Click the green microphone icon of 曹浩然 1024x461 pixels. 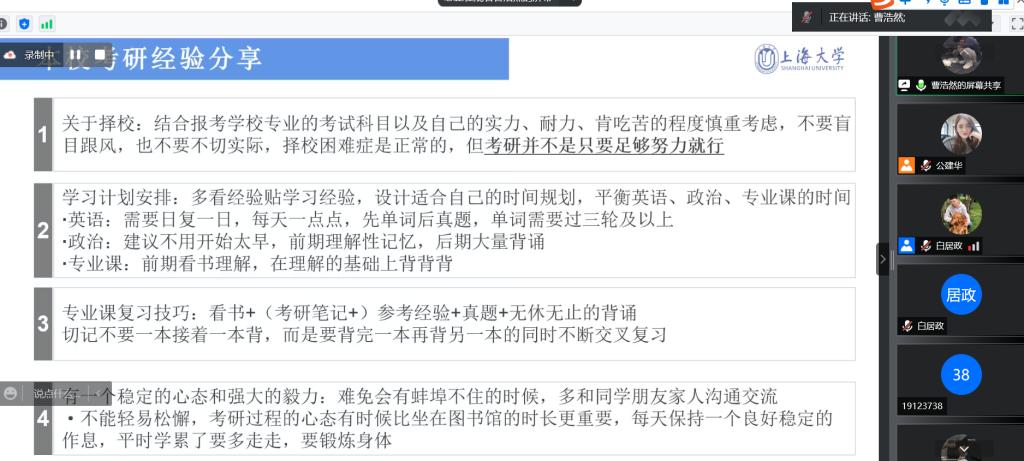(921, 85)
